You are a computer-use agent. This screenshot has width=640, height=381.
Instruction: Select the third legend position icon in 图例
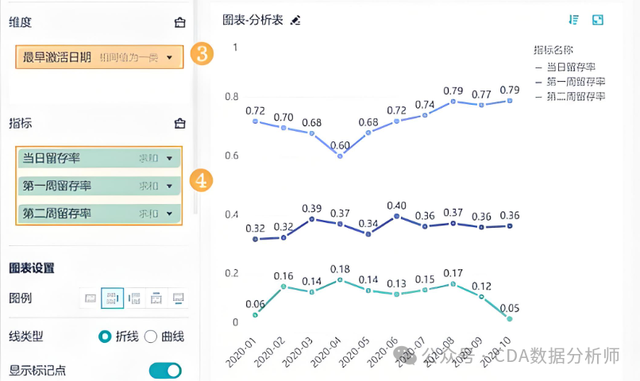point(134,298)
